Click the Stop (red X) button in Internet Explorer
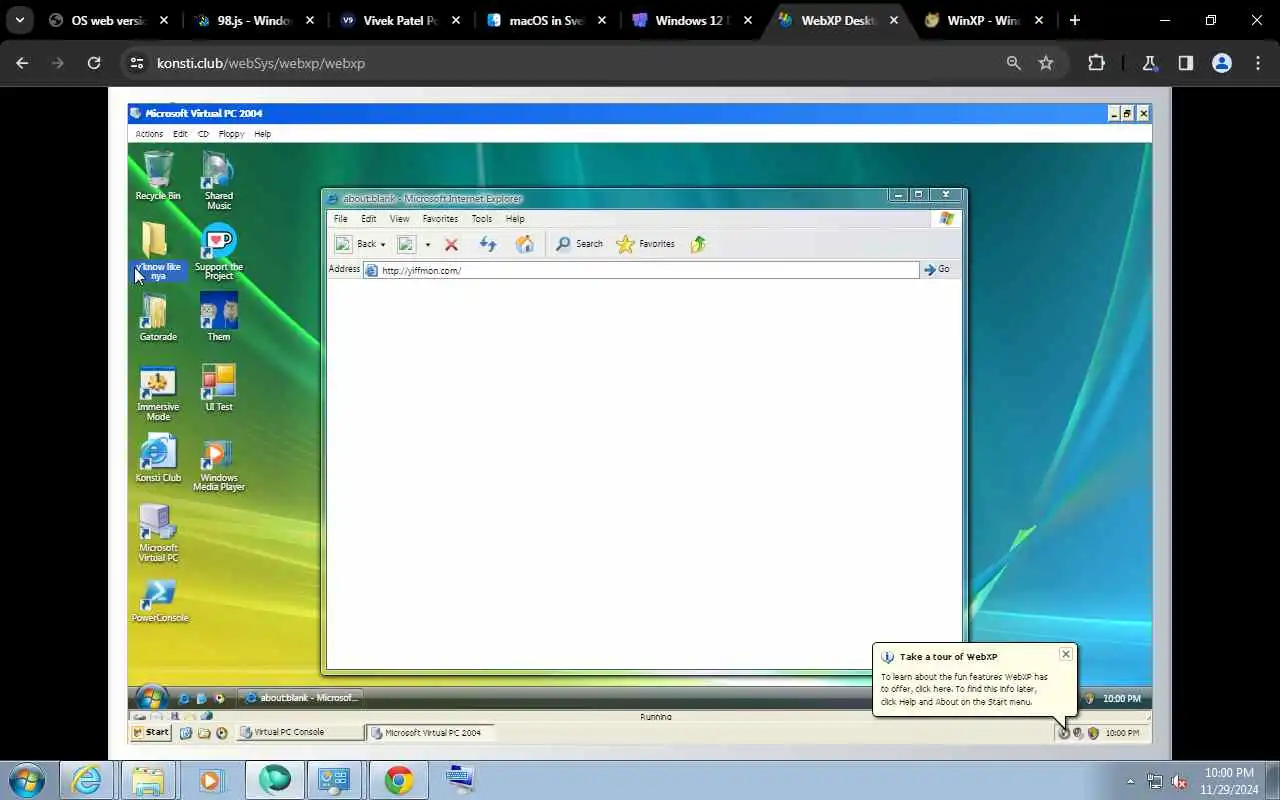 tap(451, 244)
